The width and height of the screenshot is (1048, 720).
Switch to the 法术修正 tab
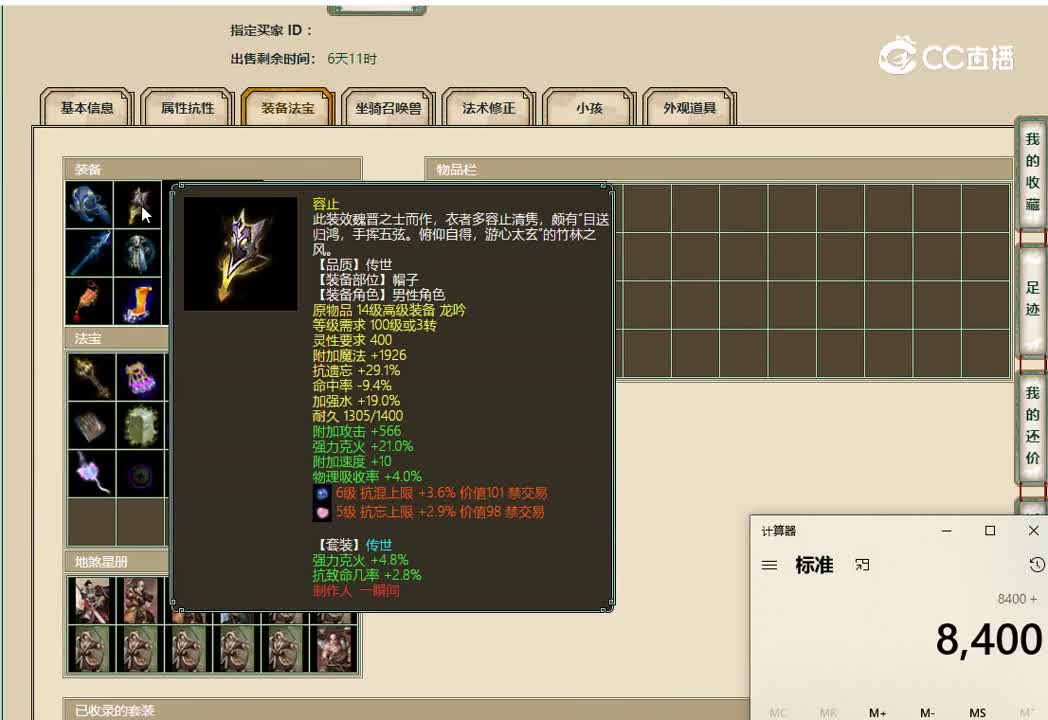click(x=489, y=108)
